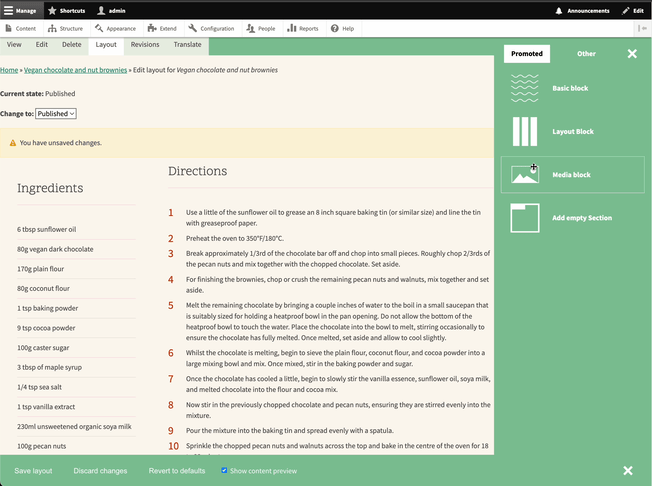This screenshot has height=486, width=652.
Task: Close the block sidebar with X
Action: click(x=632, y=54)
